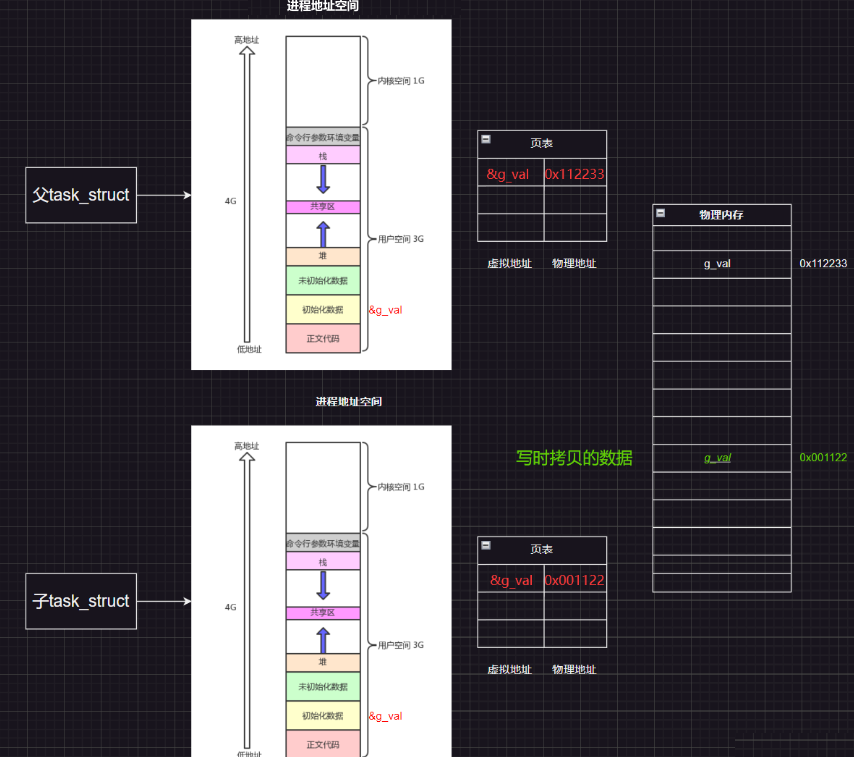This screenshot has width=854, height=757.
Task: Click the 页表 header of child page table
Action: coord(542,551)
